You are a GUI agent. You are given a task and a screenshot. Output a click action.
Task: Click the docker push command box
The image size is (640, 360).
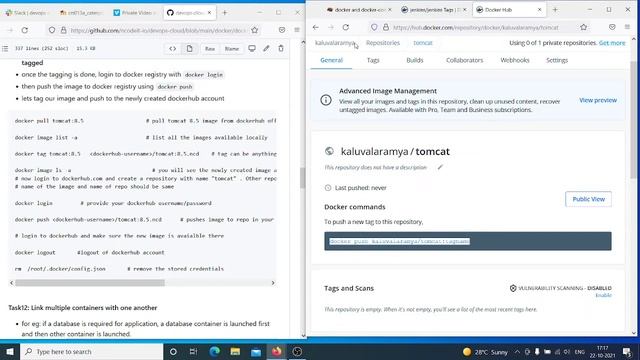[x=468, y=241]
